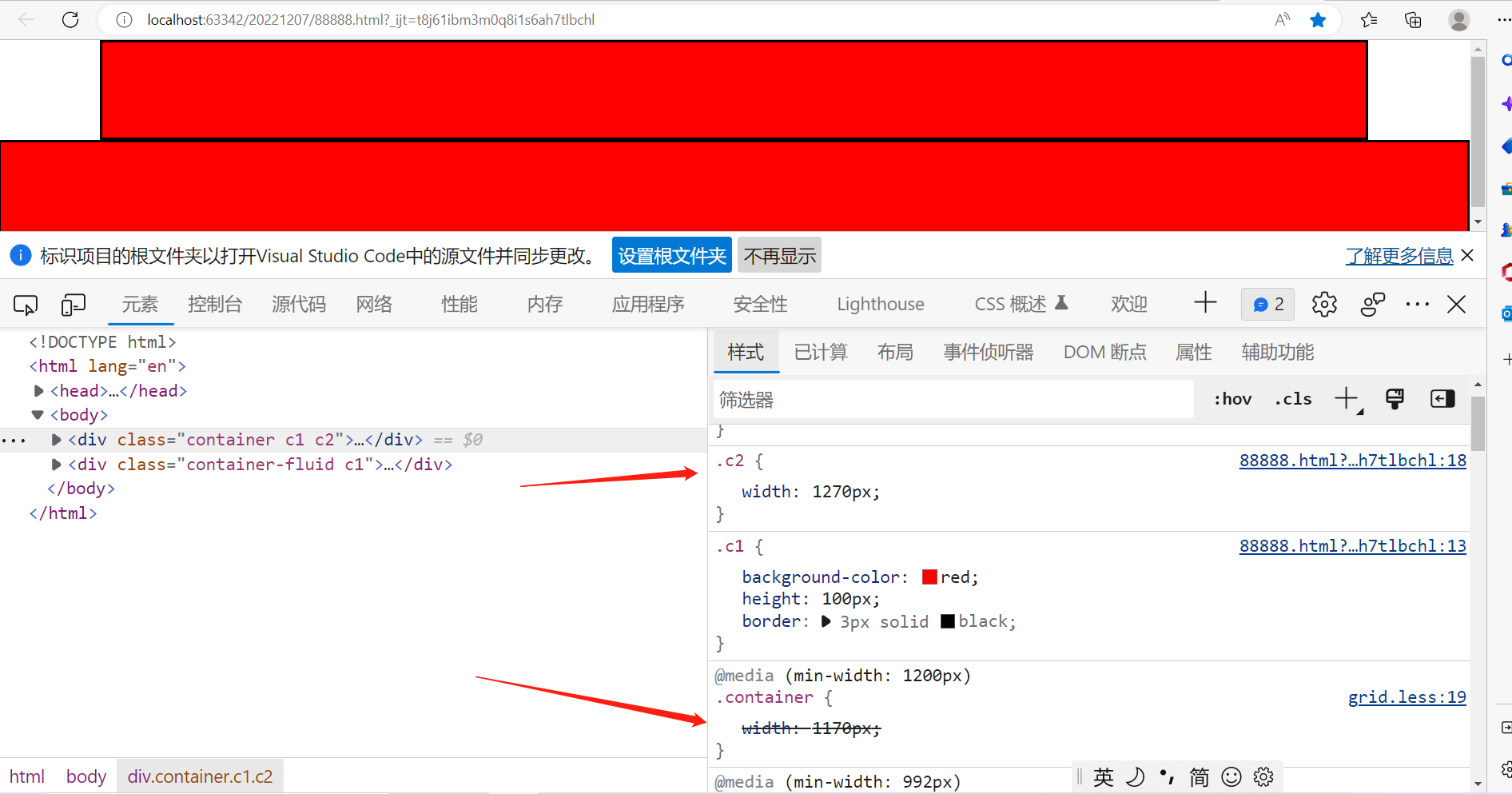Screen dimensions: 1512x794
Task: Open the 安全性 tab
Action: point(761,305)
